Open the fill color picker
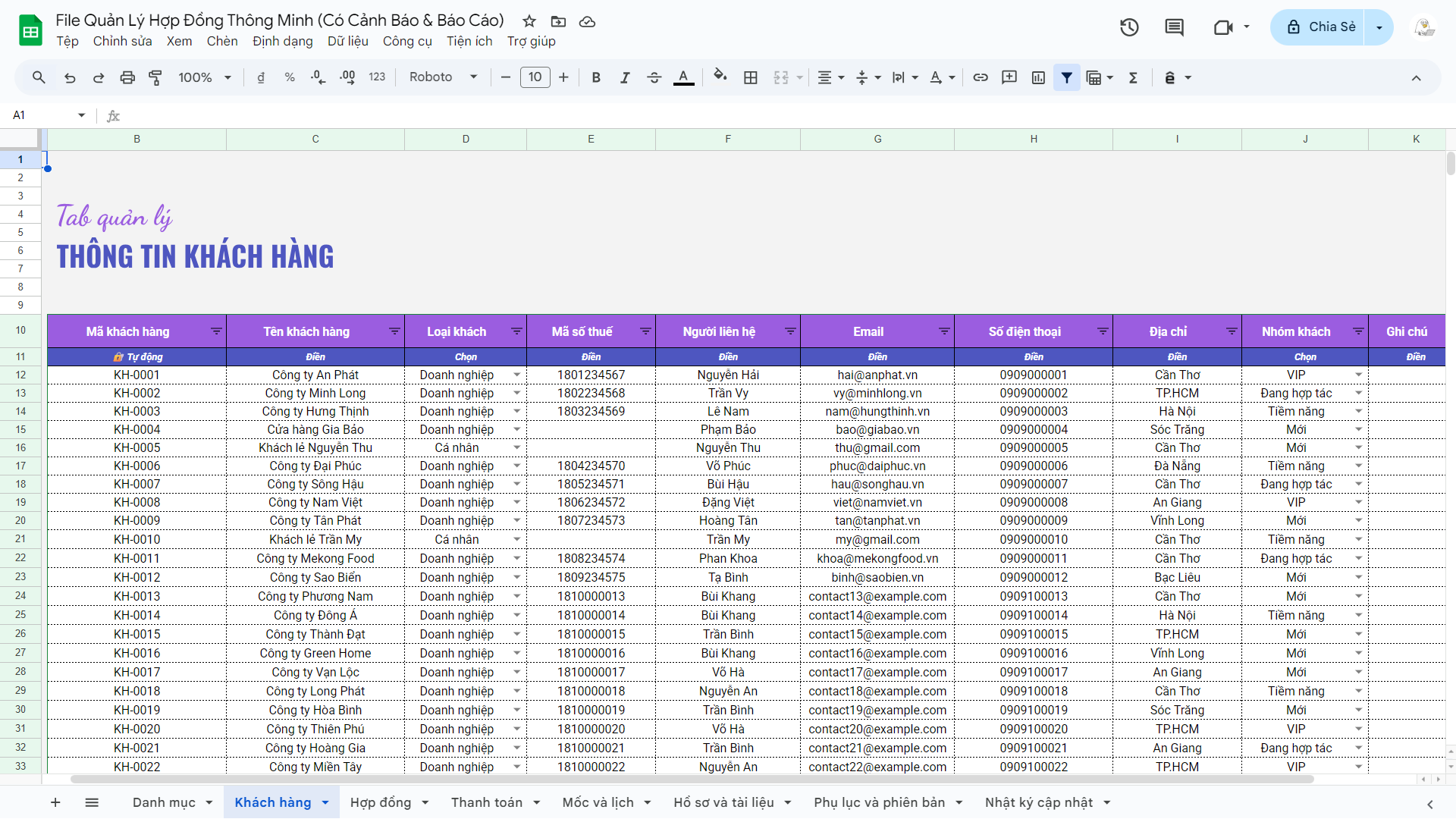Image resolution: width=1456 pixels, height=819 pixels. tap(720, 77)
